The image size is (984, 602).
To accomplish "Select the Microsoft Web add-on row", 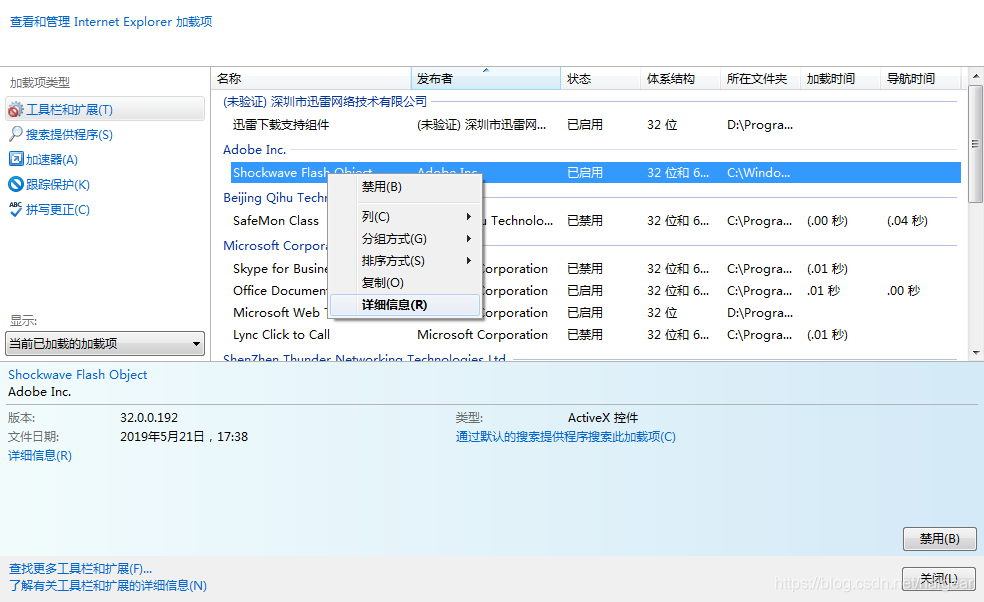I will [595, 313].
